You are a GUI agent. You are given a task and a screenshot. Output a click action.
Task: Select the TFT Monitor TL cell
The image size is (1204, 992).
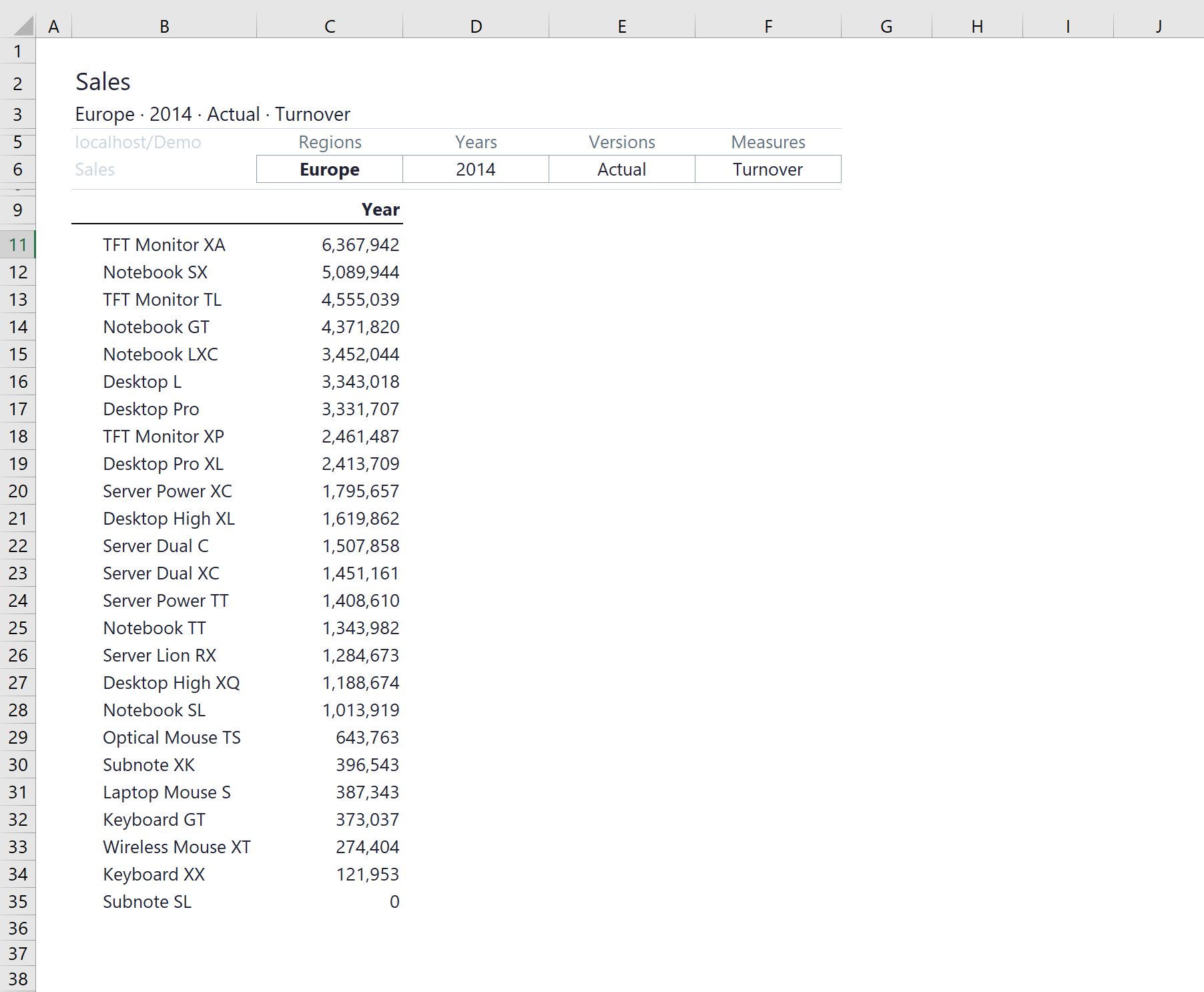coord(164,300)
